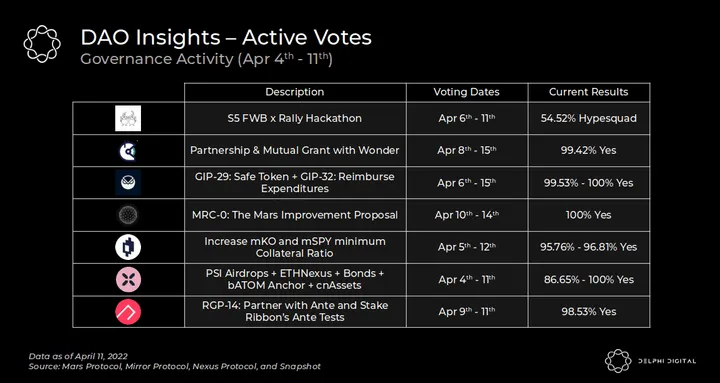Select the Apr 10th - 14th voting dates
Viewport: 720px width, 383px height.
(x=467, y=215)
